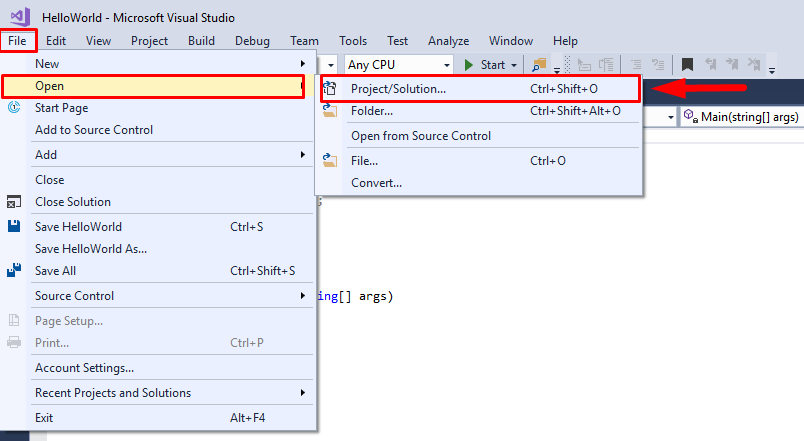Viewport: 804px width, 441px height.
Task: Click the increase indent toolbar icon
Action: pyautogui.click(x=606, y=65)
